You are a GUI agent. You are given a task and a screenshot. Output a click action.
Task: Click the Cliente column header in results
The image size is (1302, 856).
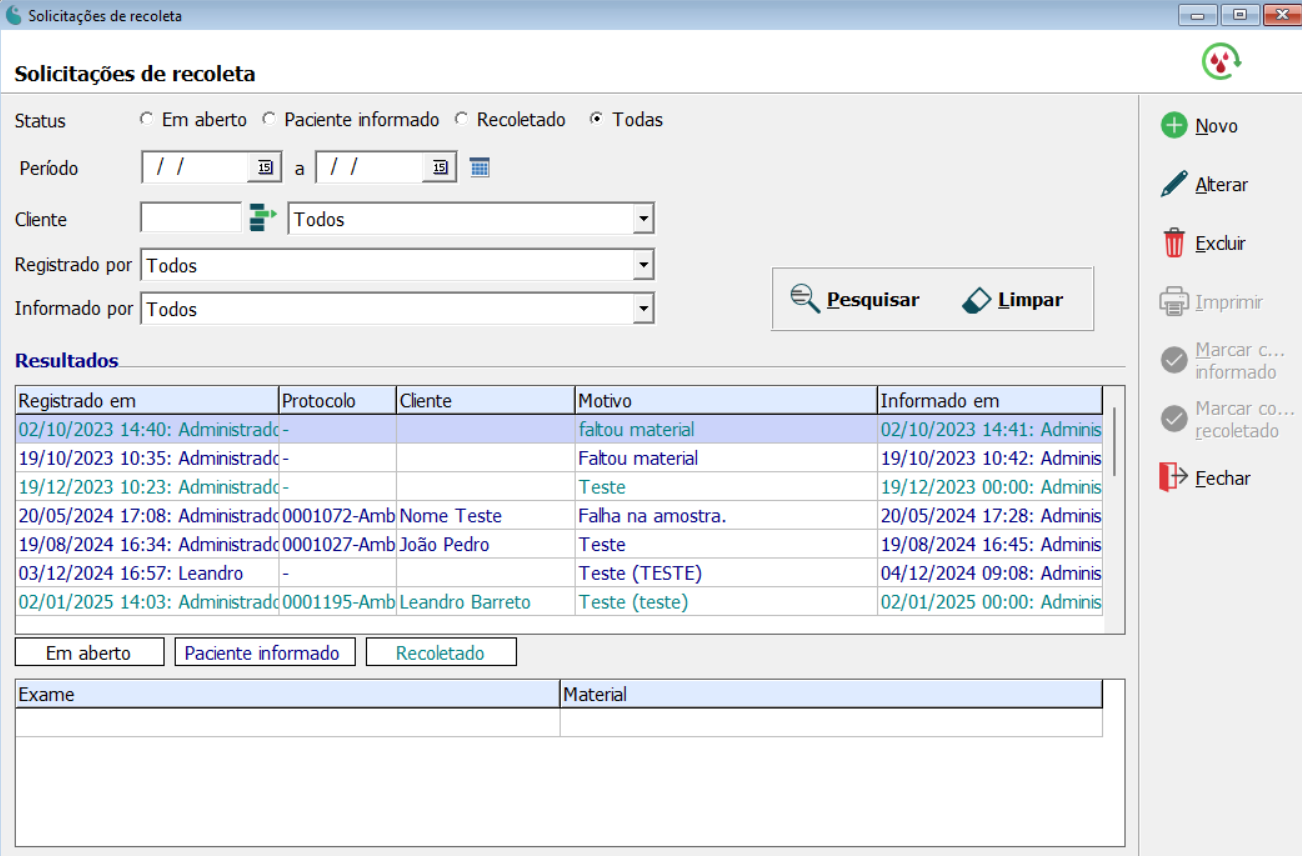pyautogui.click(x=485, y=401)
